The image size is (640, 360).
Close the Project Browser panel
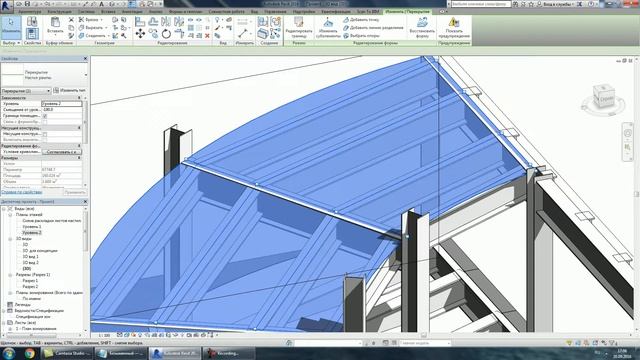pos(85,202)
